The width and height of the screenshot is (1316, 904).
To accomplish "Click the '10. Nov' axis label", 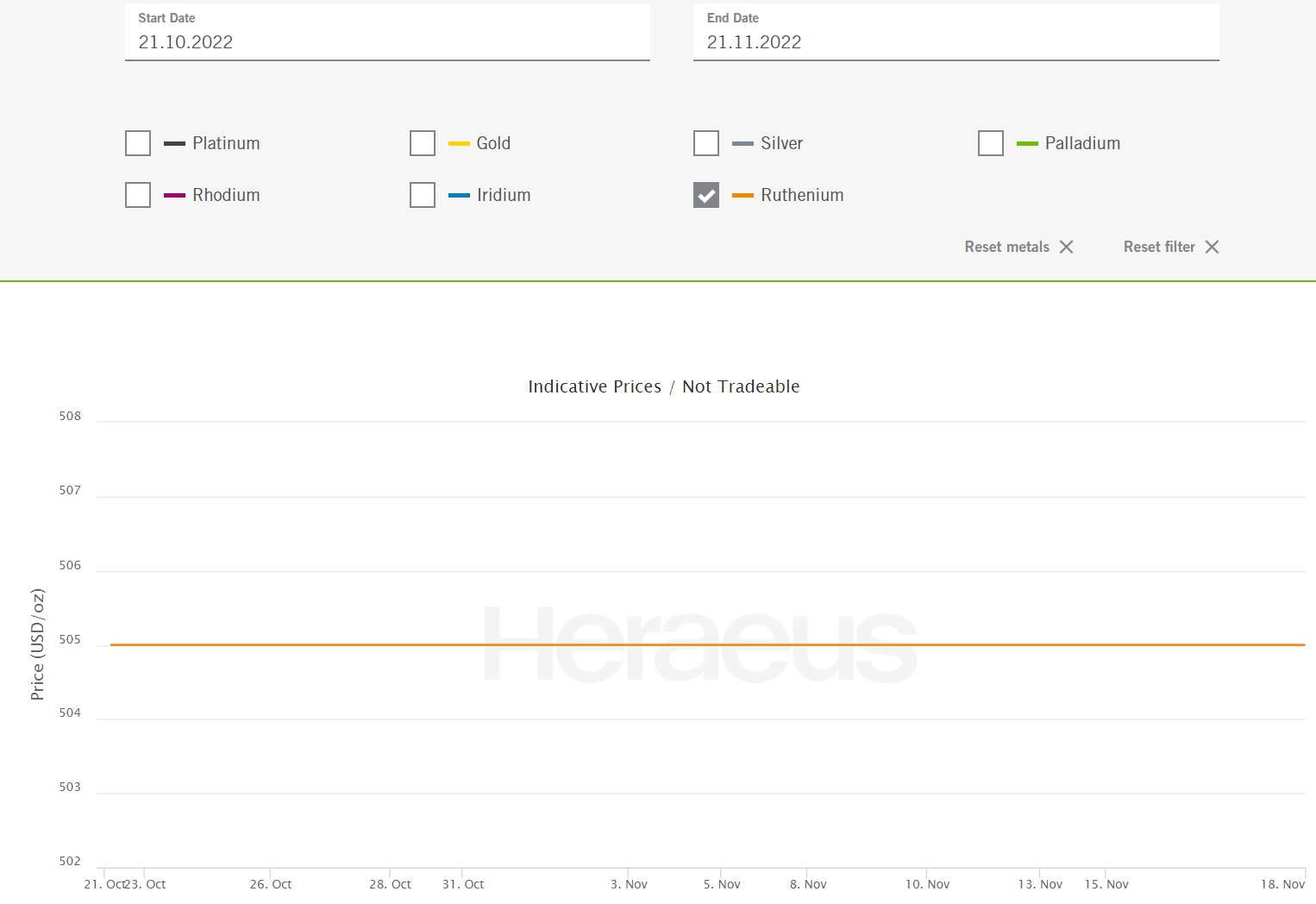I will click(927, 884).
